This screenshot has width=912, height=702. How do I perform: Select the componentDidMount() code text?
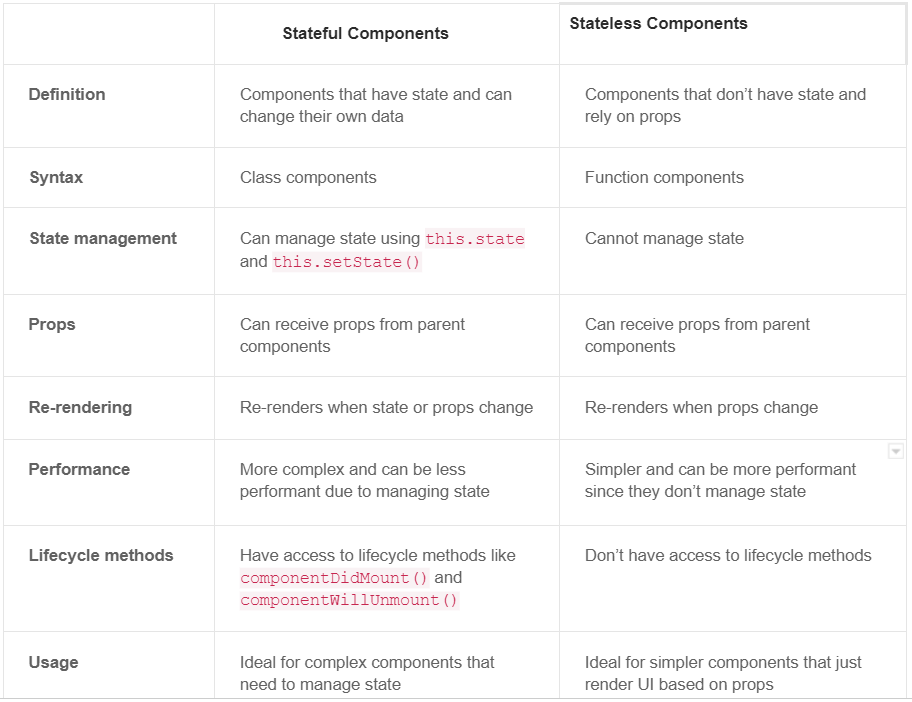[334, 578]
